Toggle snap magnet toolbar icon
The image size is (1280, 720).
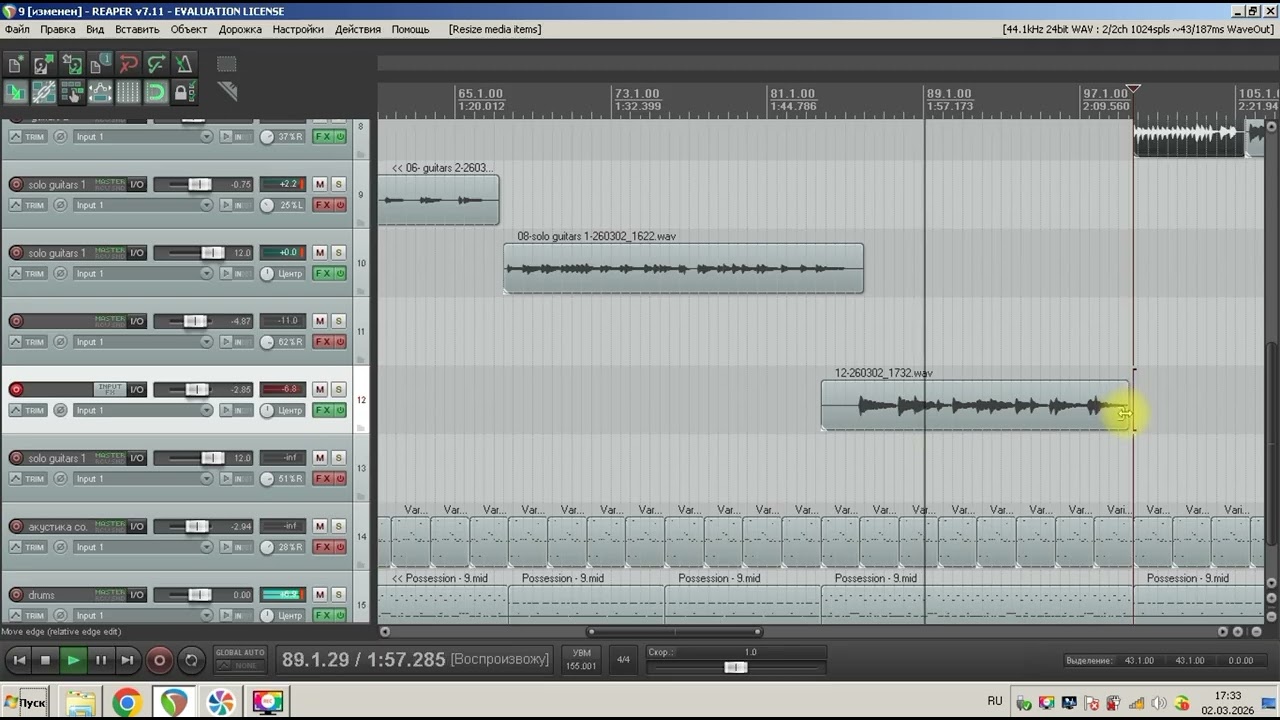[x=156, y=93]
